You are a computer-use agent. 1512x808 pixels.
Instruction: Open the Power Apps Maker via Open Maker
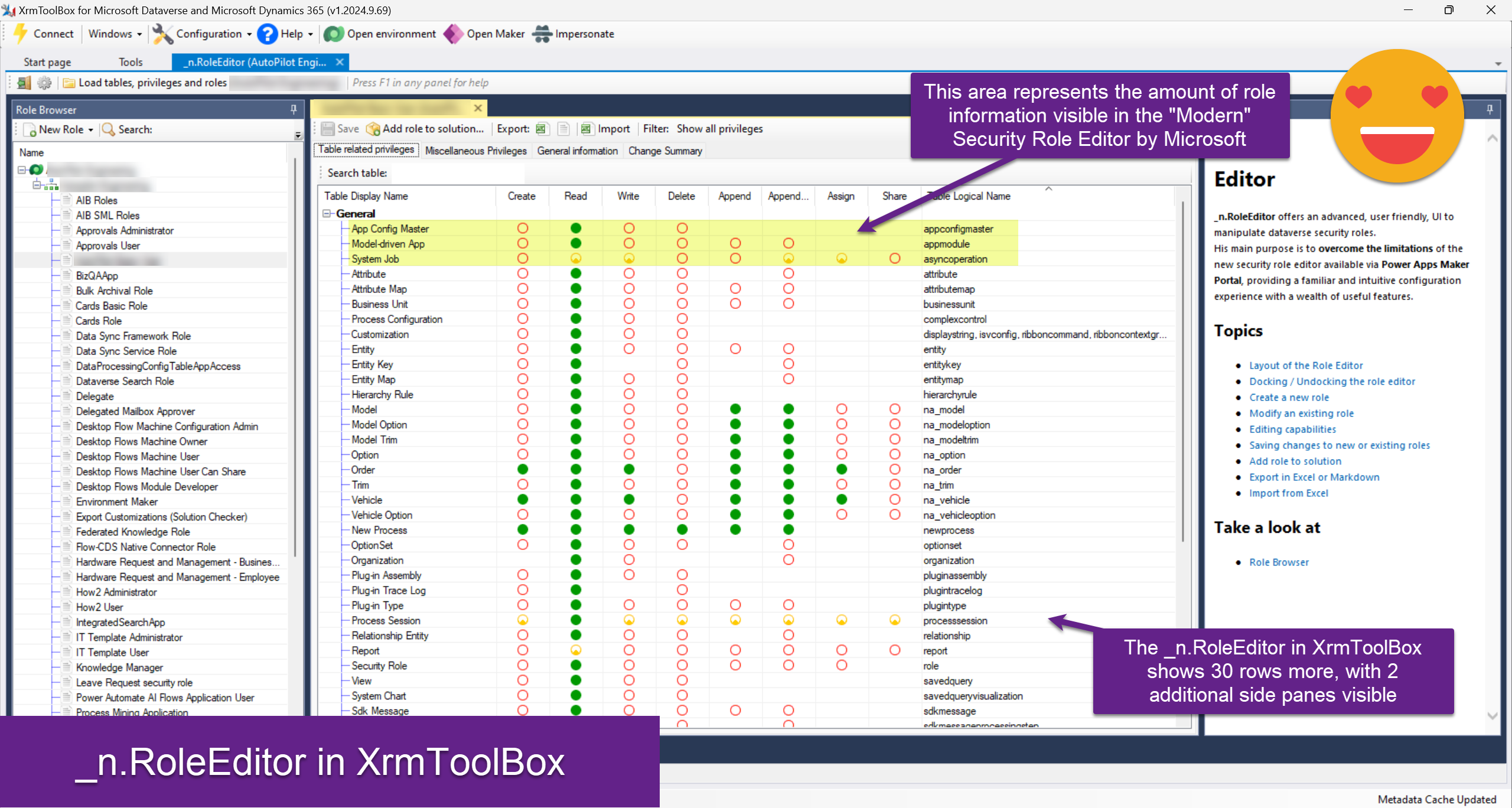pos(484,34)
